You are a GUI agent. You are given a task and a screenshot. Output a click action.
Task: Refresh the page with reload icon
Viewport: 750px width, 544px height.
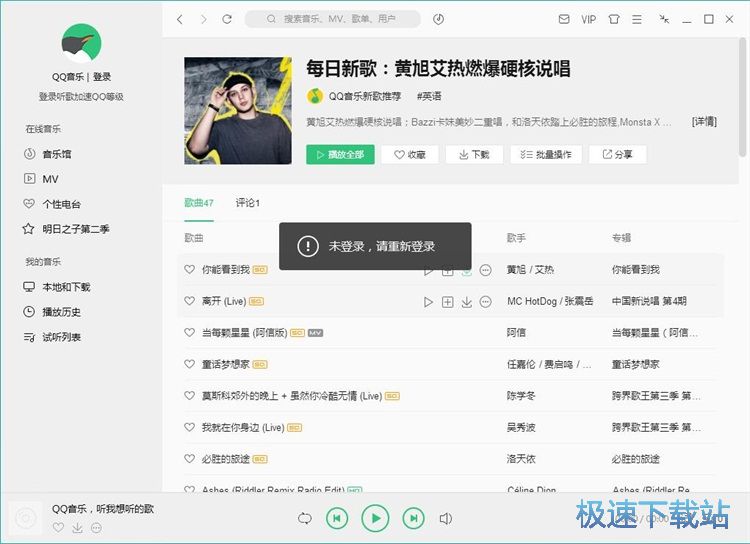[227, 19]
